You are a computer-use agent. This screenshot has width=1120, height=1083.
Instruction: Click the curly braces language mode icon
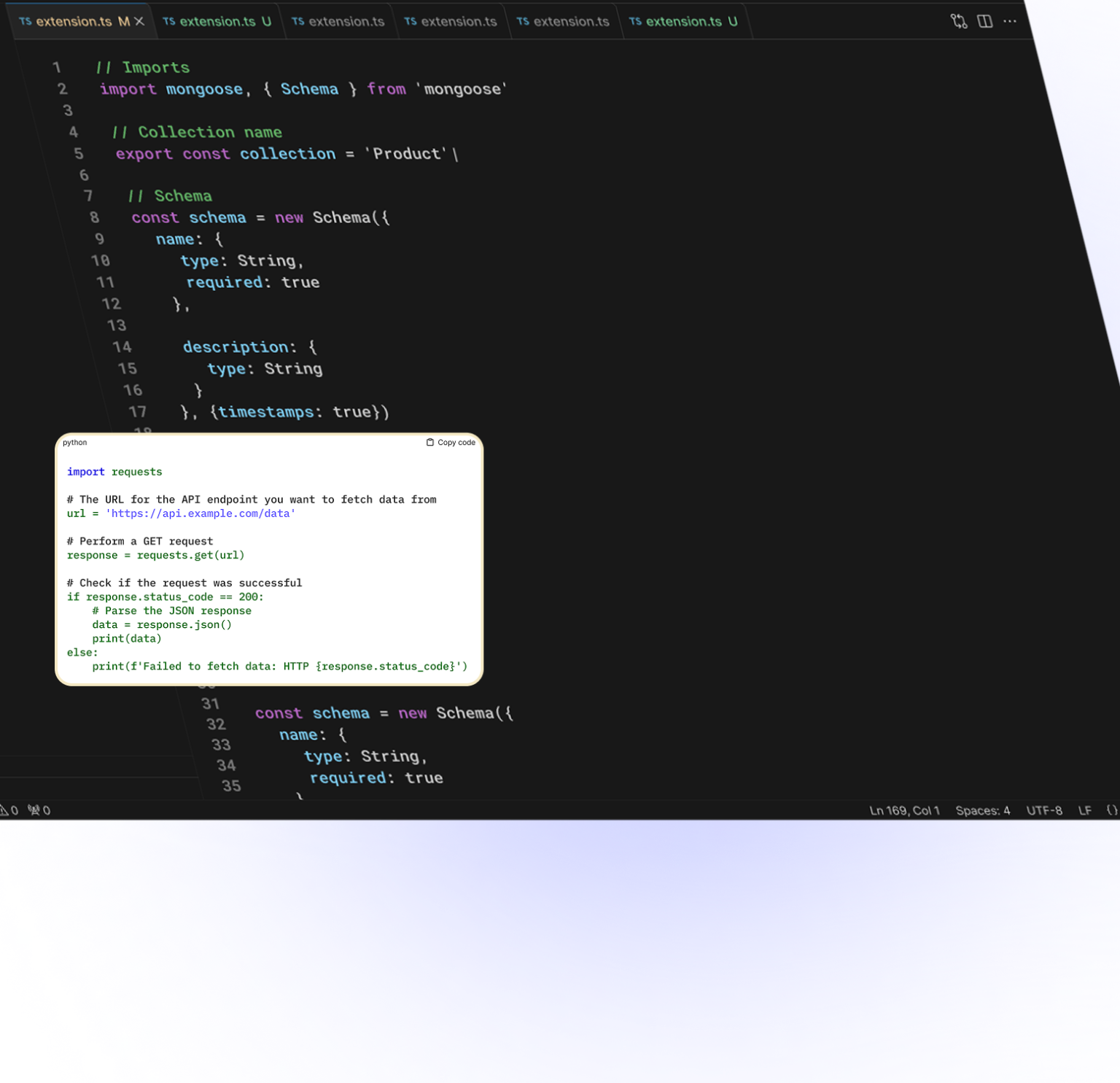[x=1111, y=810]
